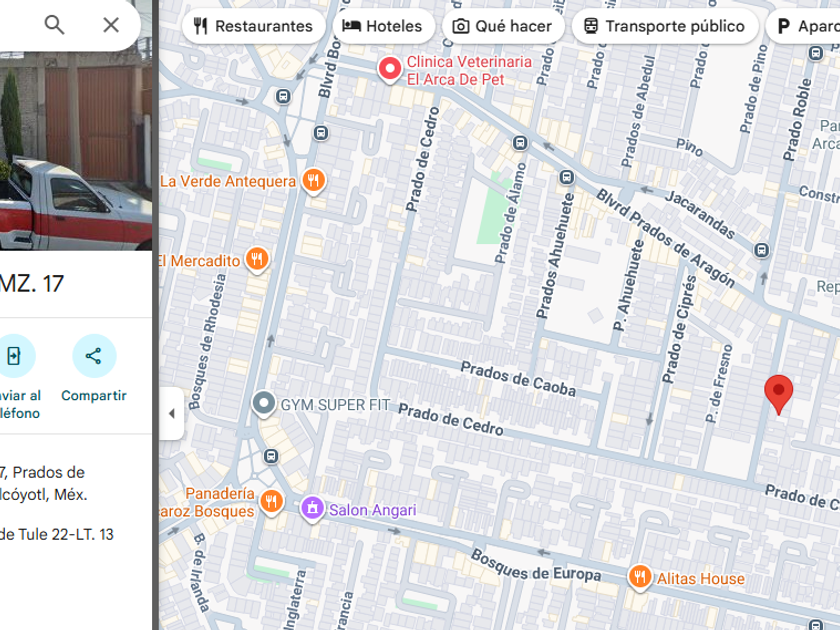Open the Restaurantes filter chip
Viewport: 840px width, 630px height.
(x=253, y=26)
